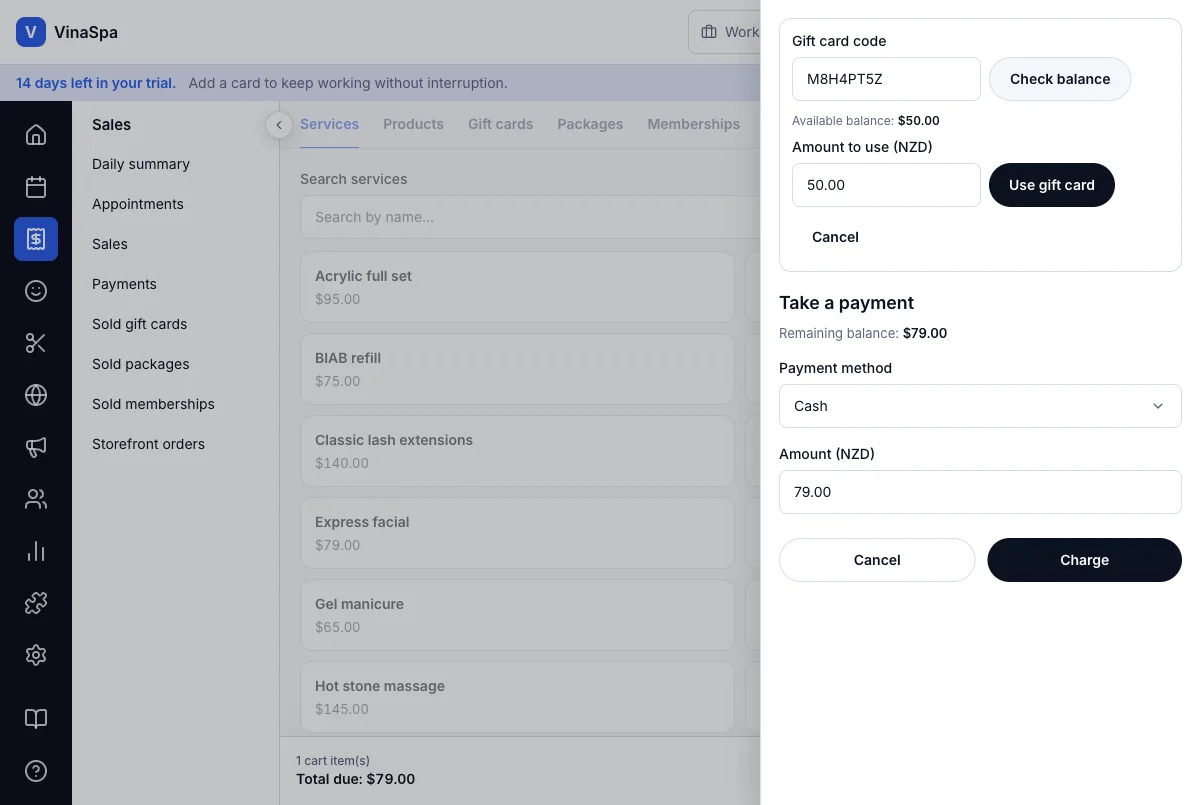The width and height of the screenshot is (1200, 805).
Task: Click the Charge button
Action: (1084, 560)
